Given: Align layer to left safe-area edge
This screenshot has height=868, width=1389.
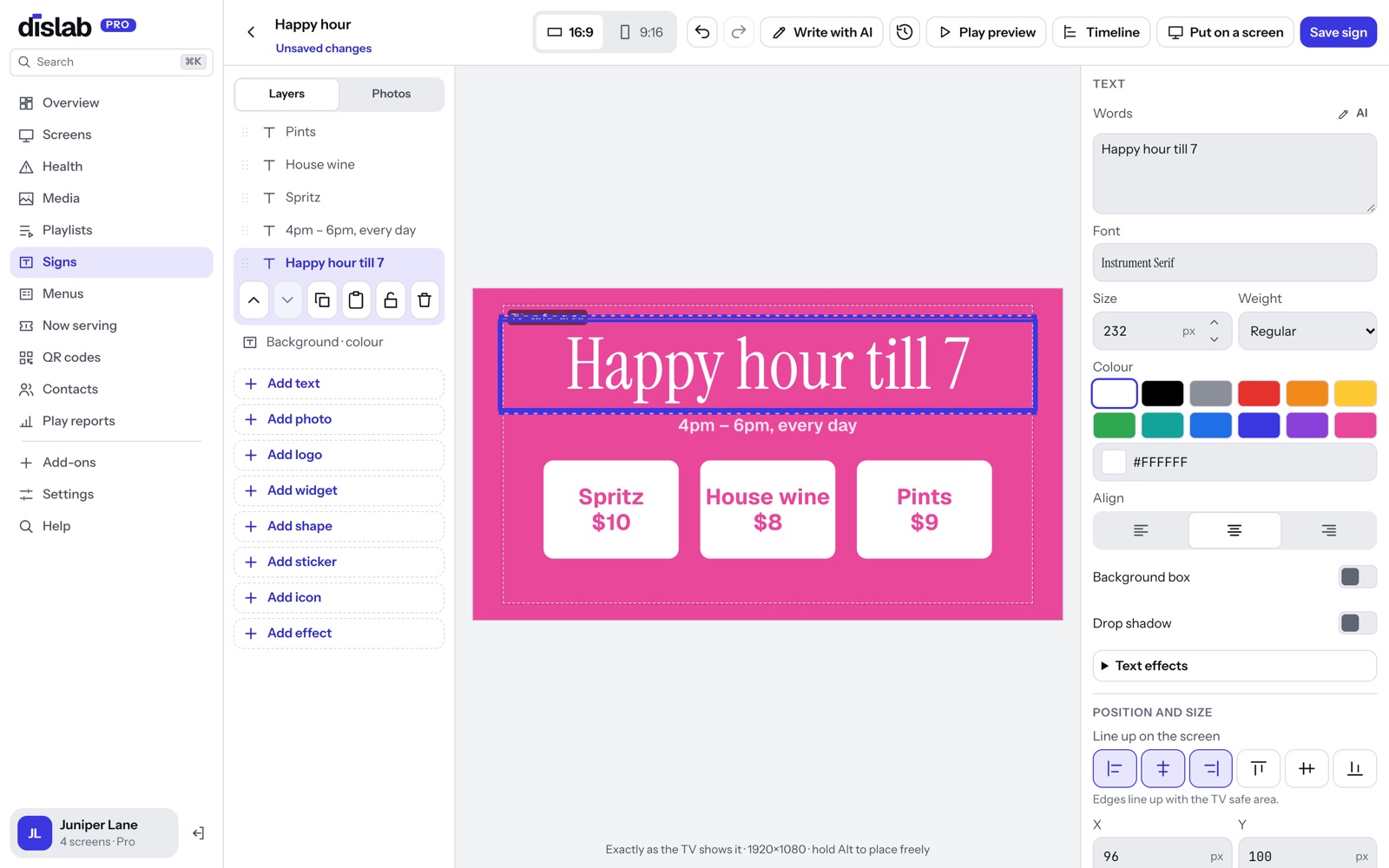Looking at the screenshot, I should 1115,768.
